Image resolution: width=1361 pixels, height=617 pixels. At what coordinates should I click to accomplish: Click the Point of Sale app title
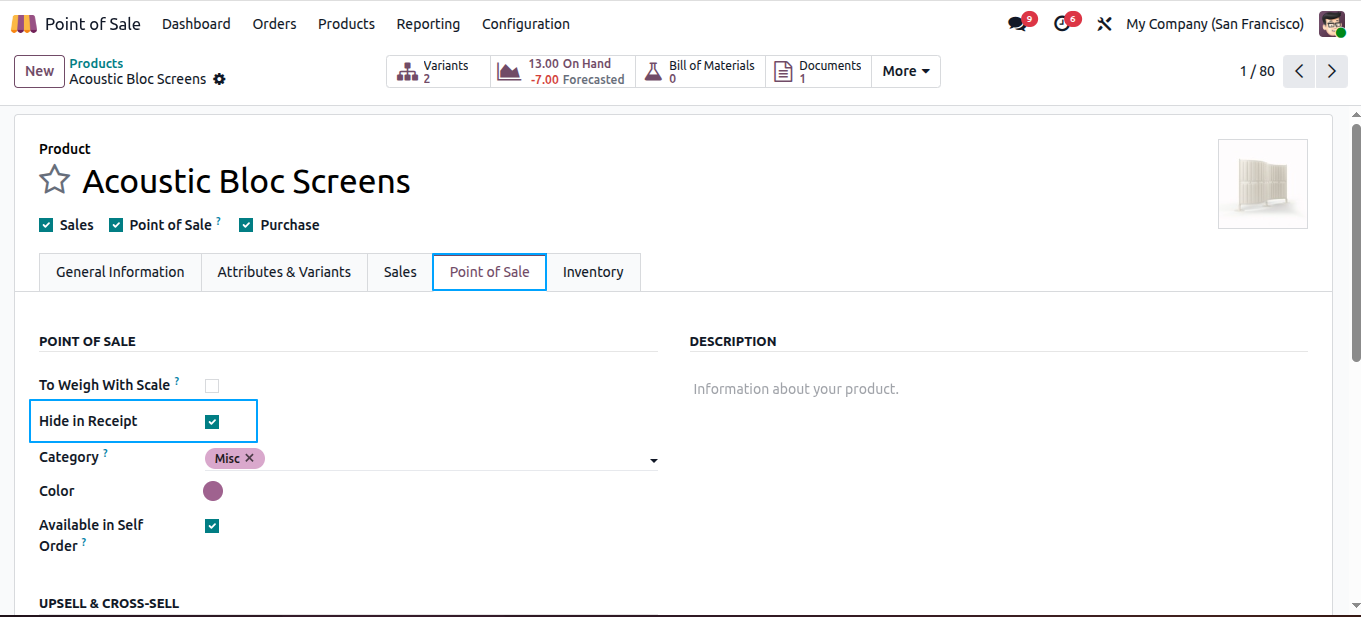93,24
